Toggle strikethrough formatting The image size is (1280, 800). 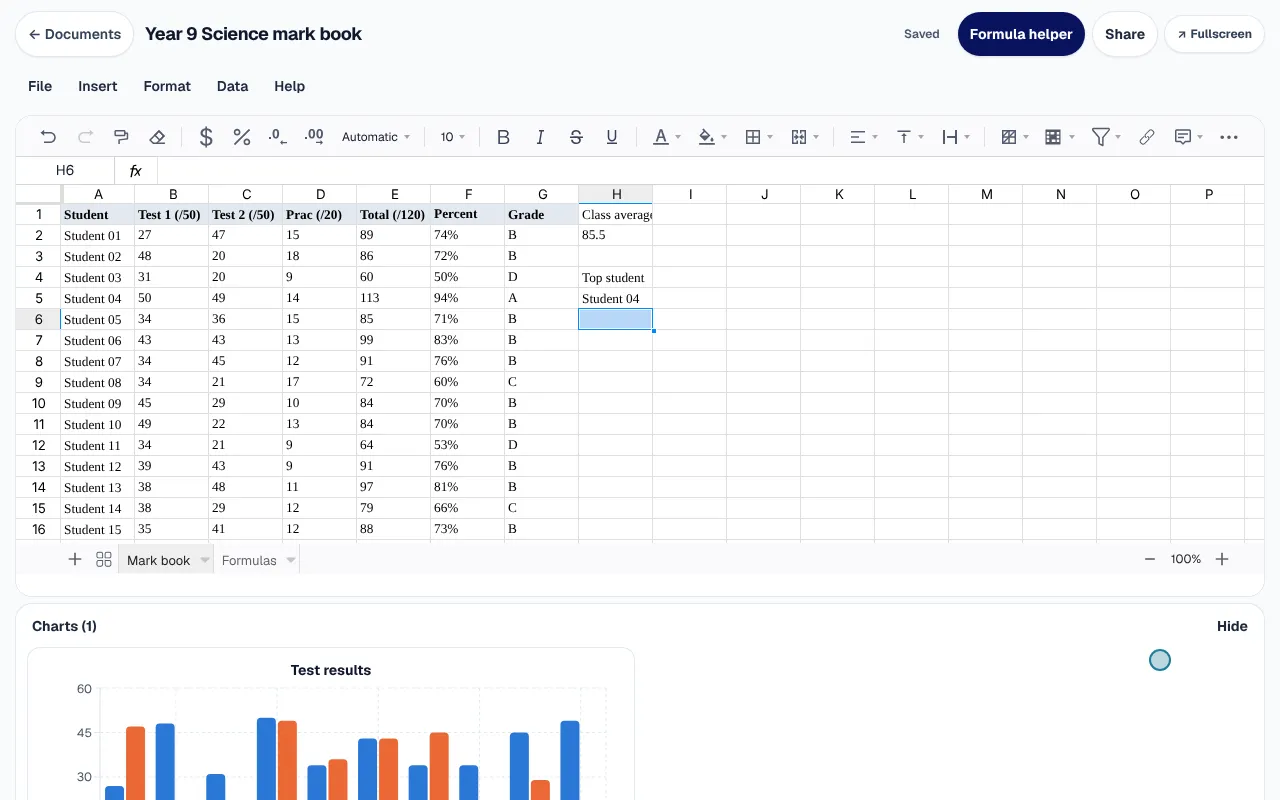pos(576,137)
